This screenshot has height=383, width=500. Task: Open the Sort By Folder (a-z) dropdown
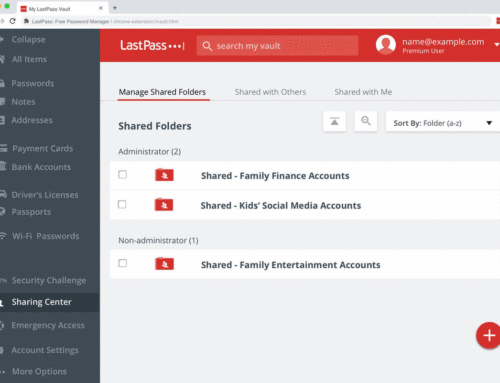coord(443,123)
